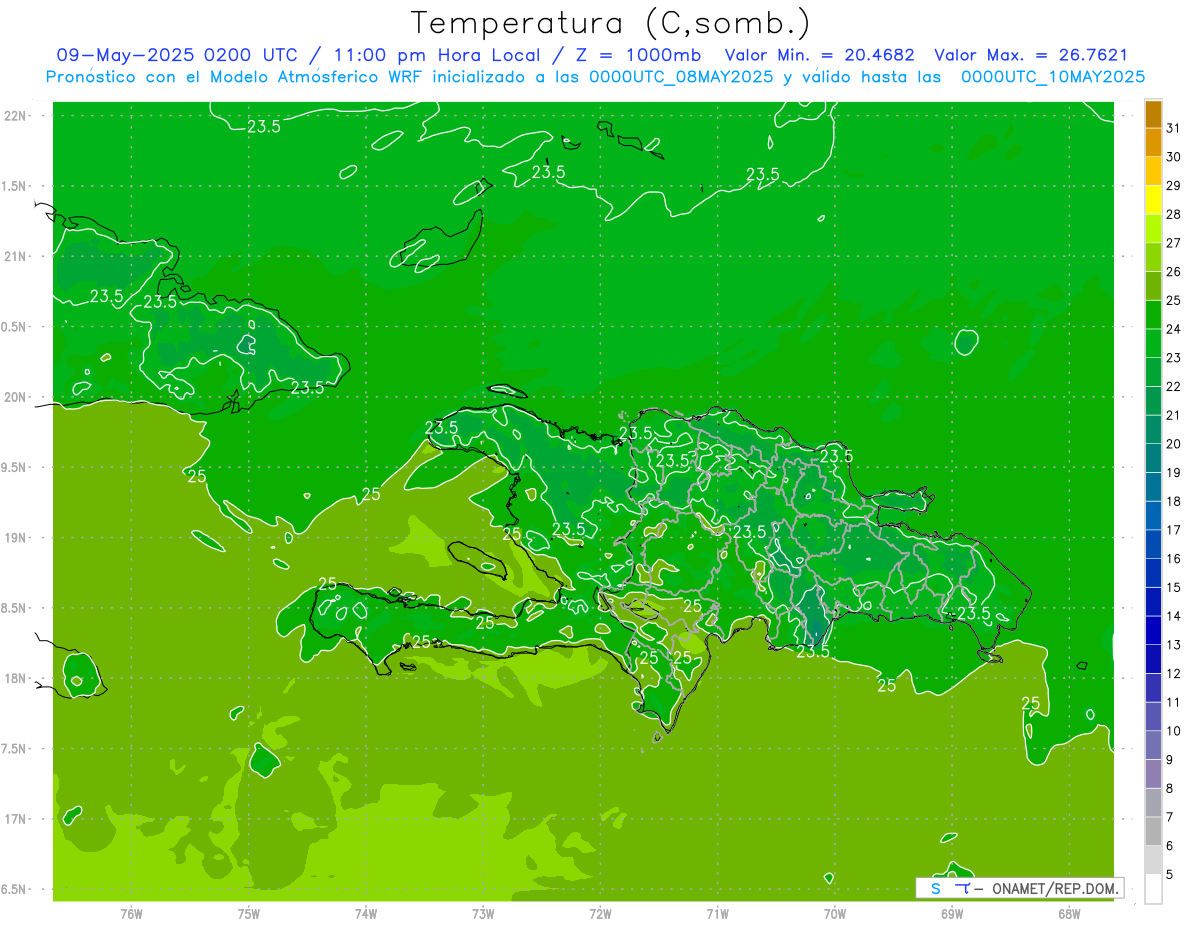Select the "Valor Min. = 20.4682" value
The width and height of the screenshot is (1200, 927).
point(819,56)
